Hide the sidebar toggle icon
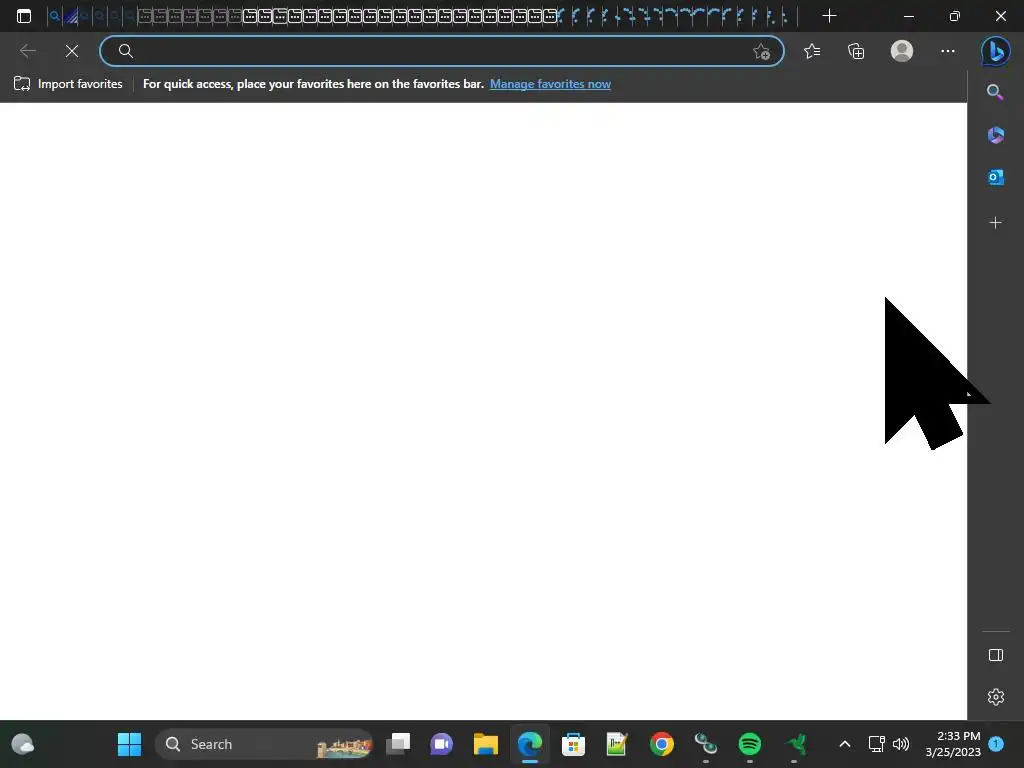 (995, 655)
